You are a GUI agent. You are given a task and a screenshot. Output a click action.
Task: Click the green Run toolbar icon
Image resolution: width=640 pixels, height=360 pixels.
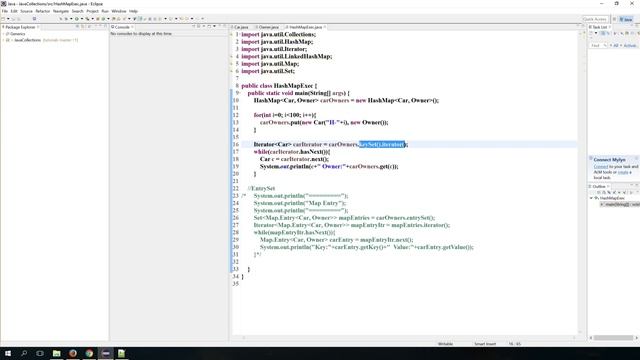click(77, 19)
